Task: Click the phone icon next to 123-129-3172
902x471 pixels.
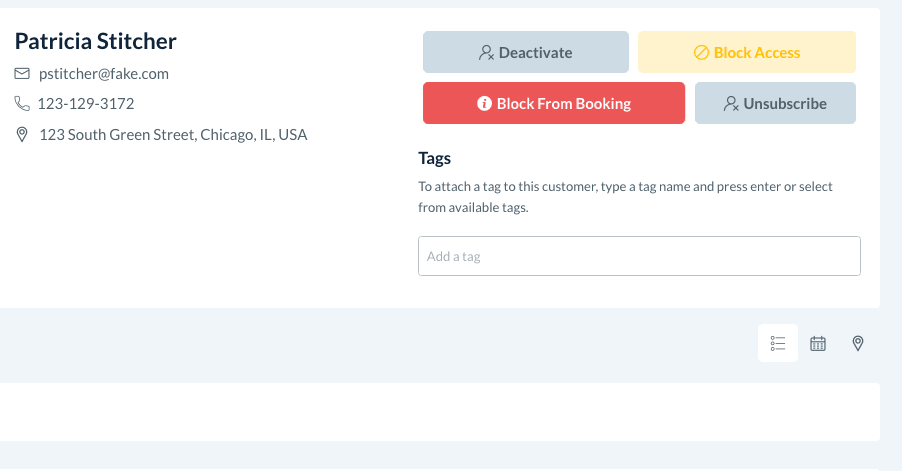Action: click(x=22, y=104)
